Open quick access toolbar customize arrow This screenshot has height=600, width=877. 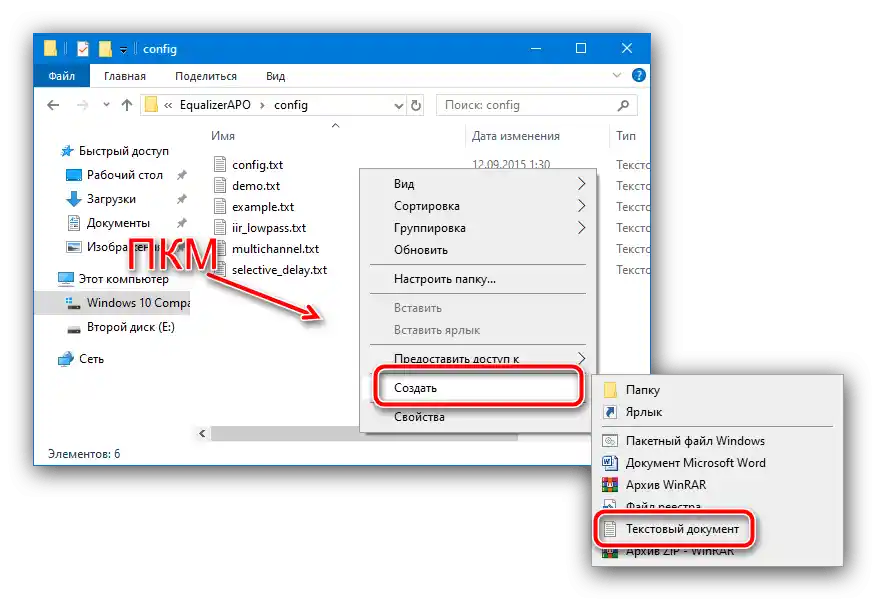point(123,50)
